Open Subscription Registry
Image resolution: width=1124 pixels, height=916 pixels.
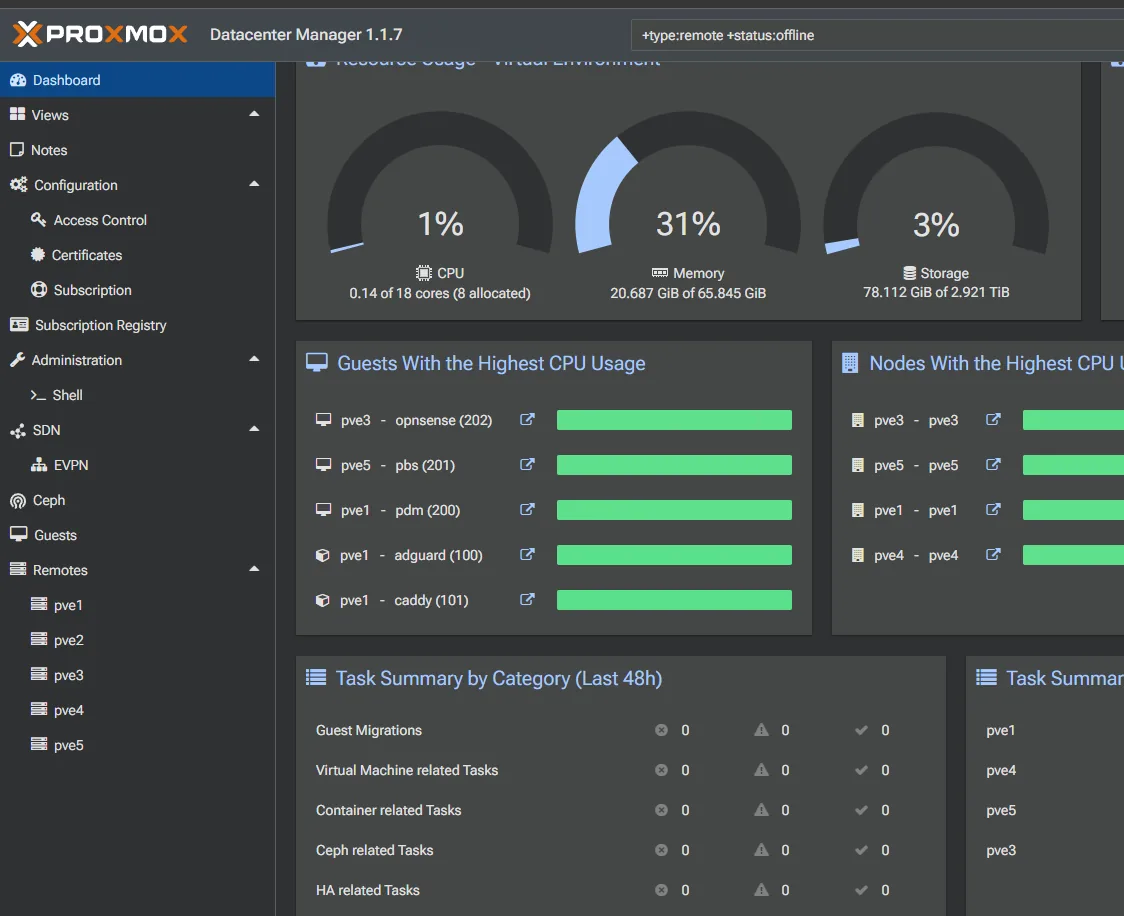138,325
